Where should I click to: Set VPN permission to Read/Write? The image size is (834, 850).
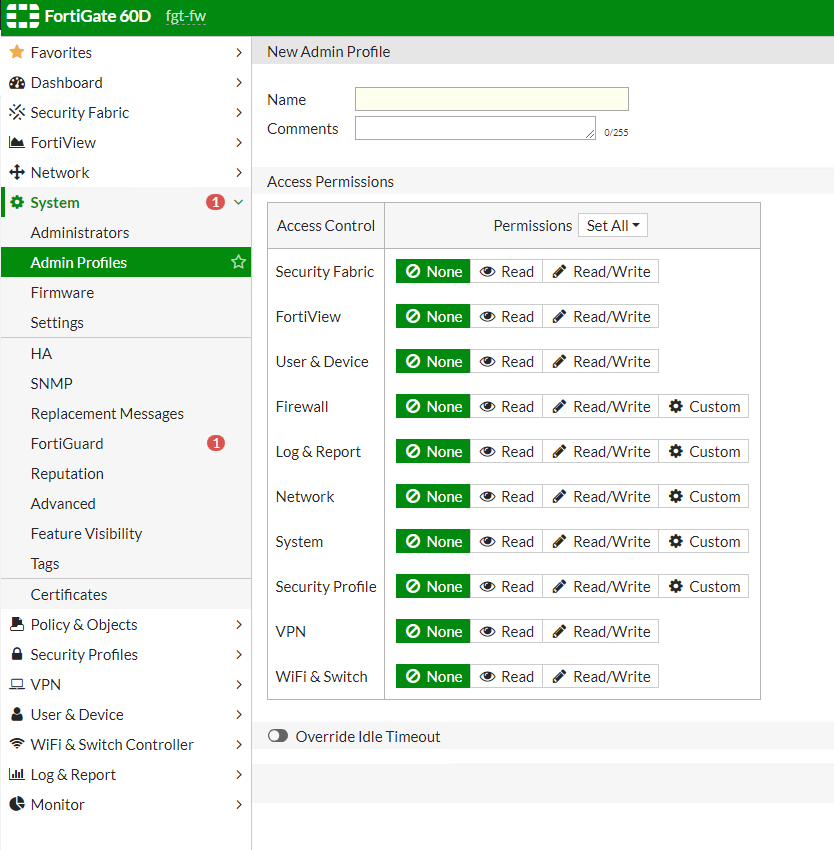click(600, 631)
